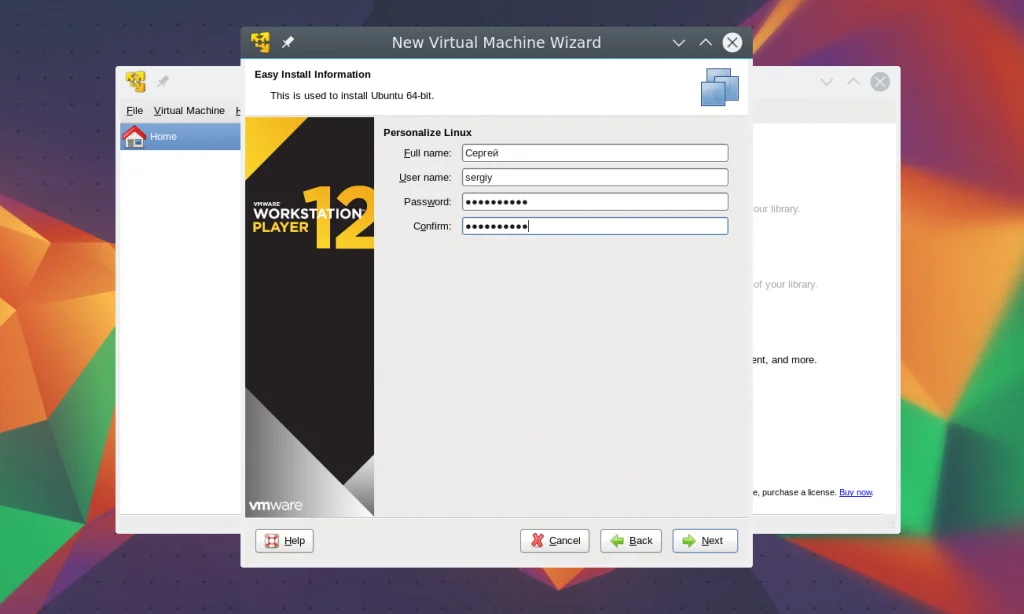Click into the User name field
The image size is (1024, 614).
[595, 177]
